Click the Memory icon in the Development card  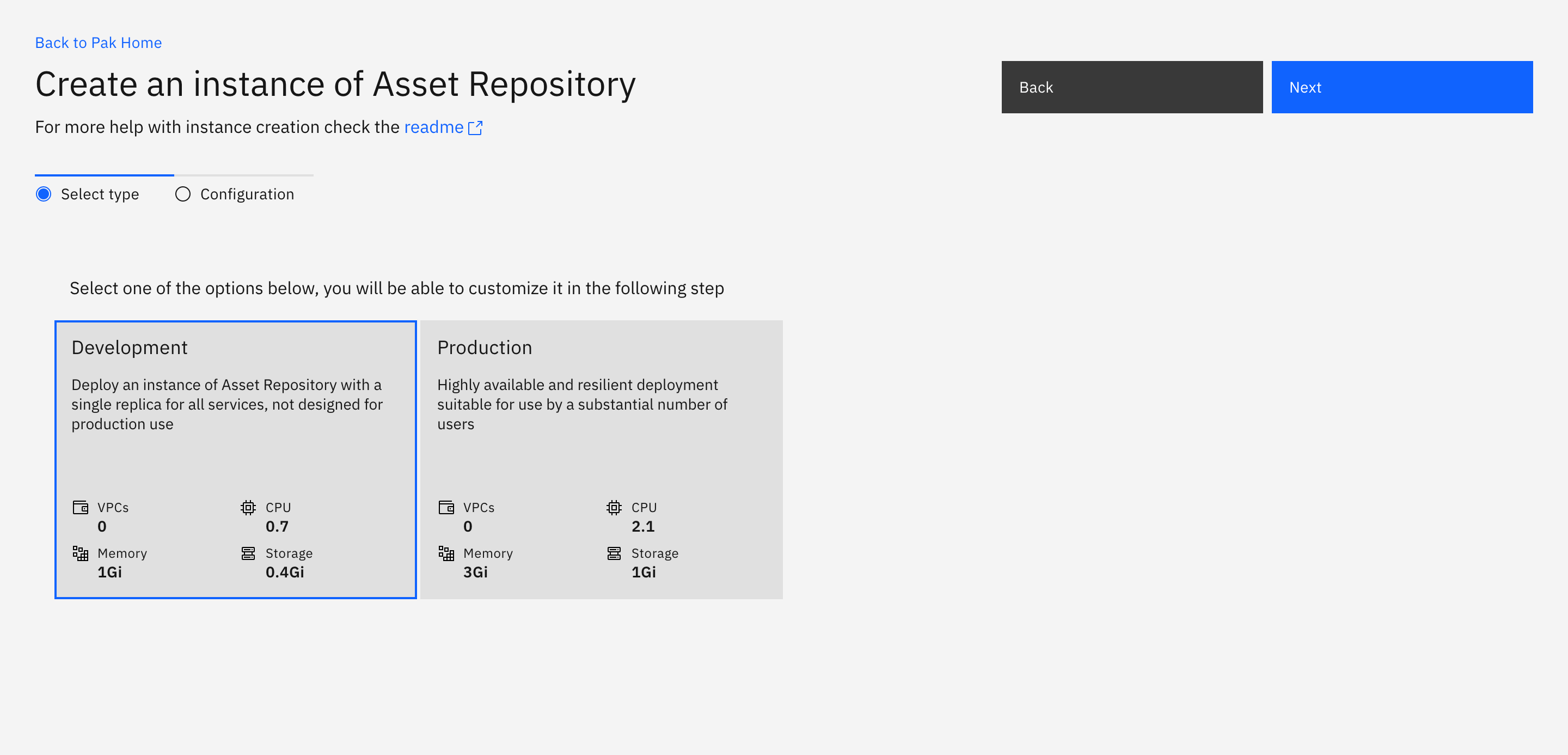(x=81, y=553)
